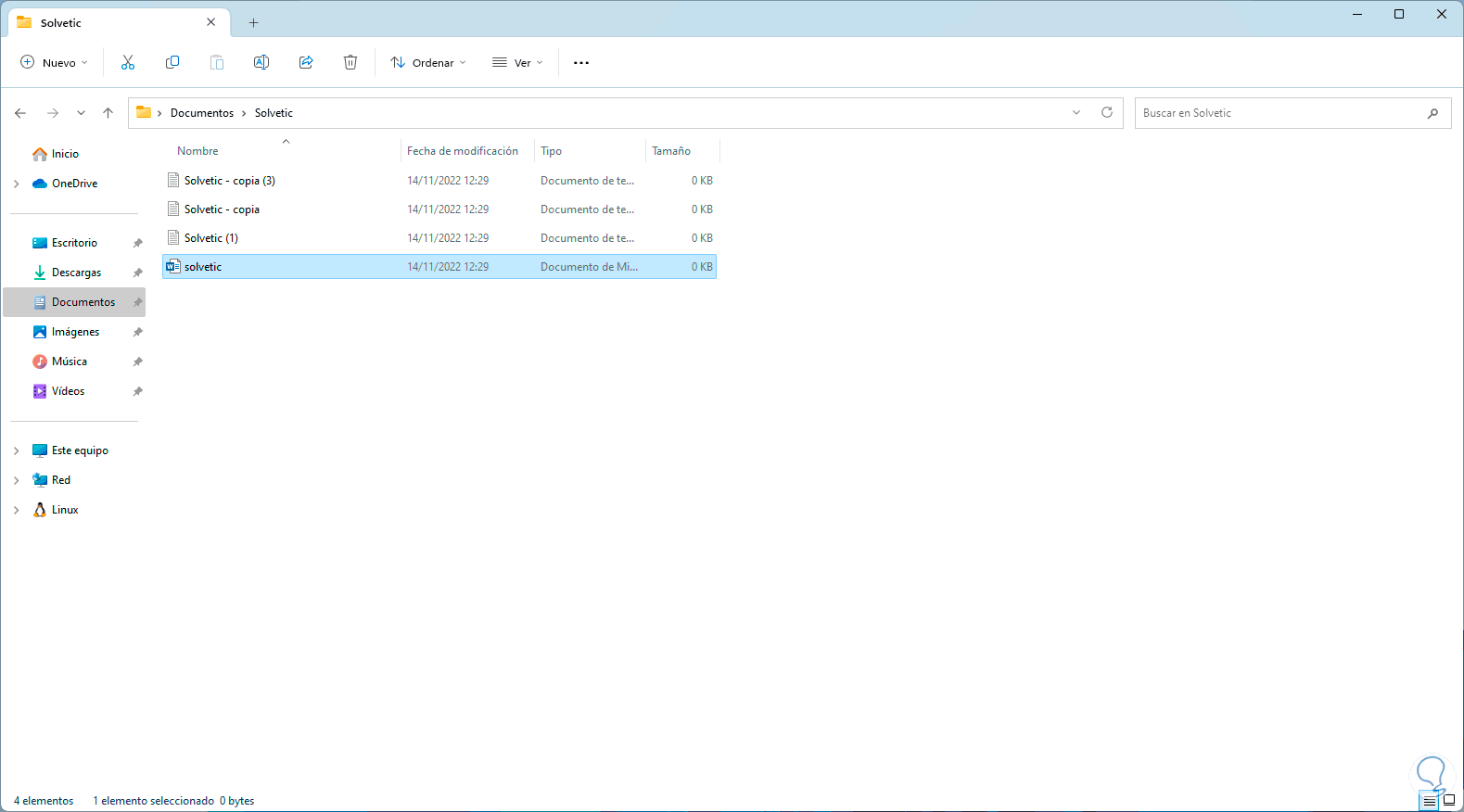
Task: Click the folder icon in address bar
Action: [144, 112]
